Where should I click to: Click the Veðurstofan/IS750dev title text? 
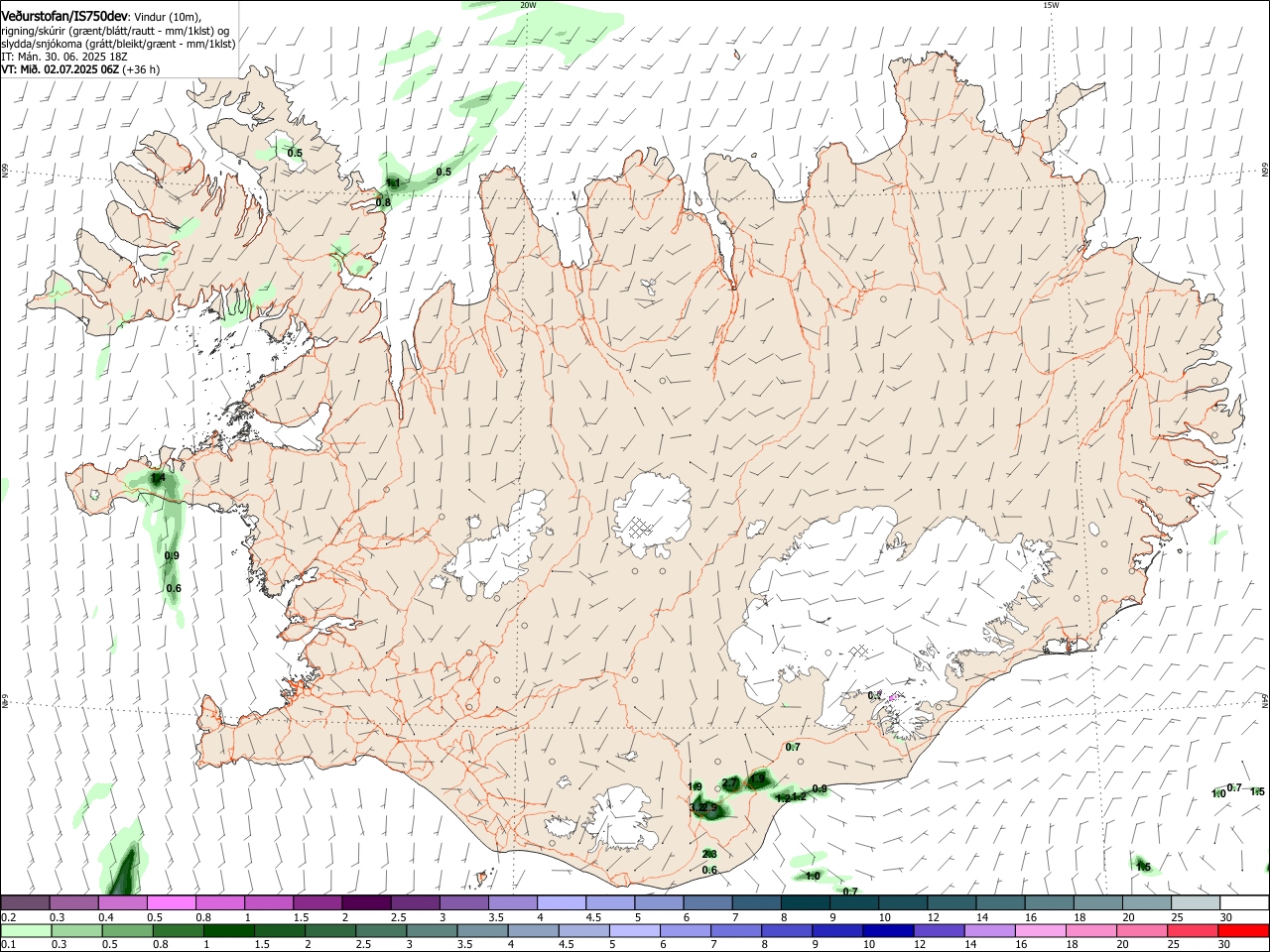[65, 17]
